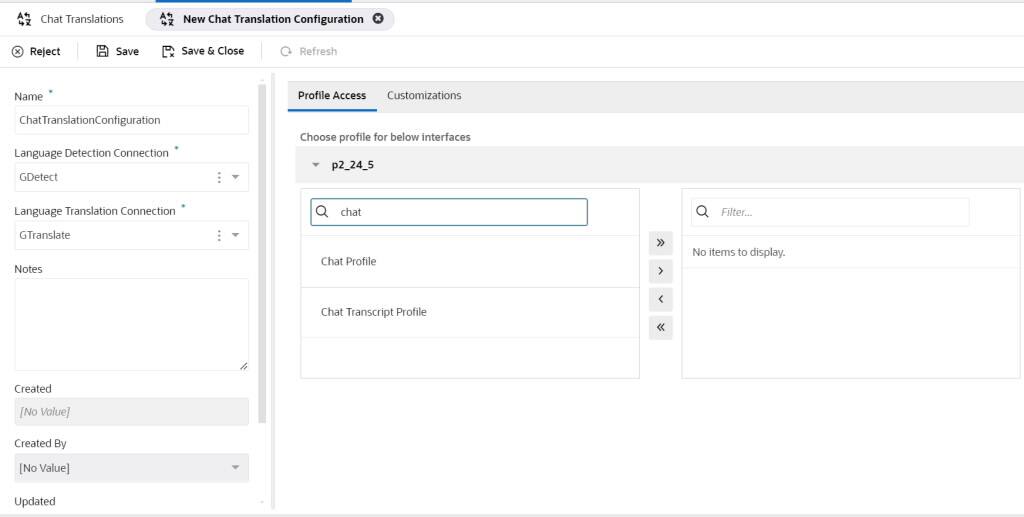This screenshot has width=1024, height=517.
Task: Open Language Detection Connection dropdown arrow
Action: 236,177
